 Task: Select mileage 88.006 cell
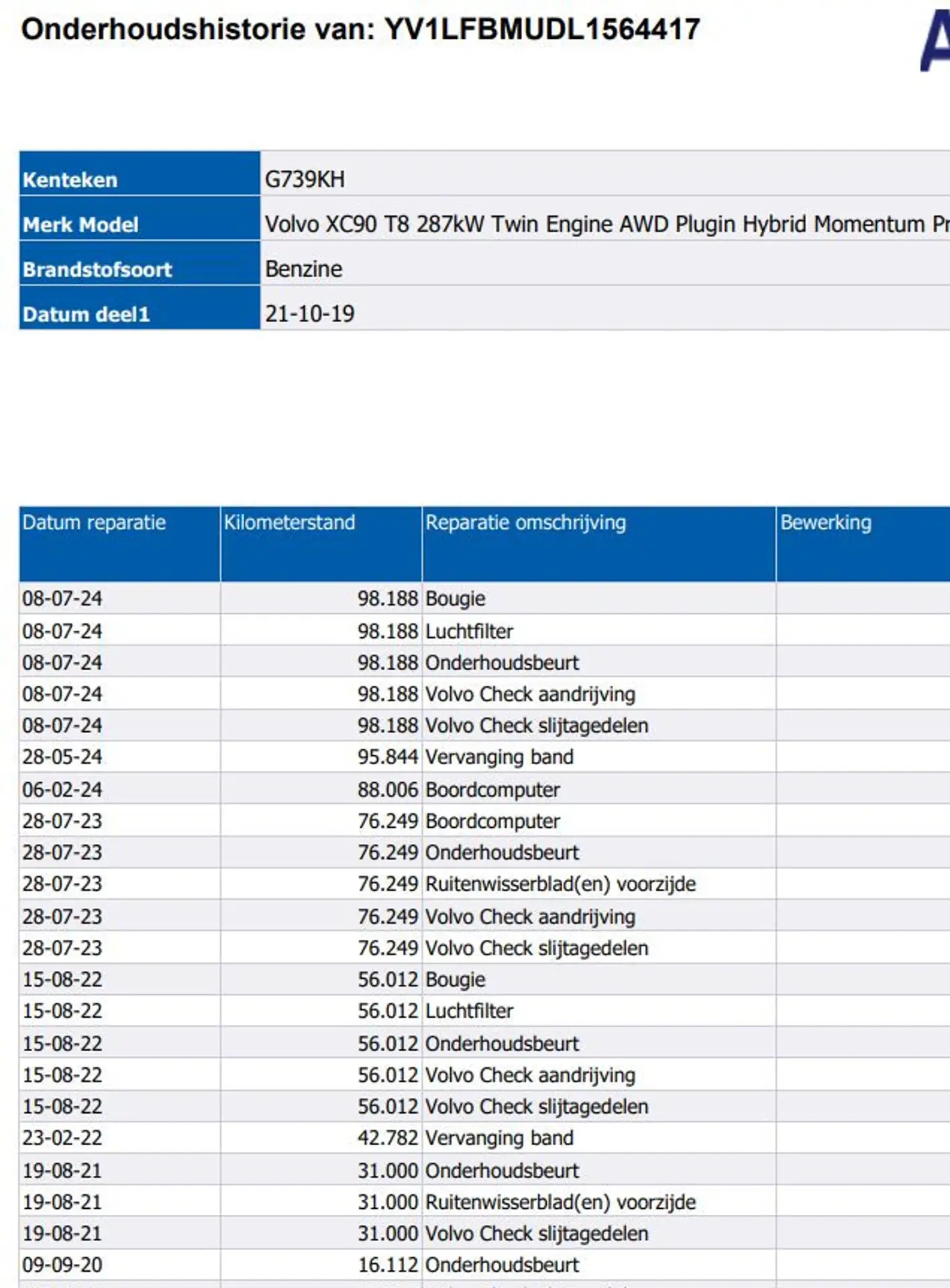coord(321,790)
